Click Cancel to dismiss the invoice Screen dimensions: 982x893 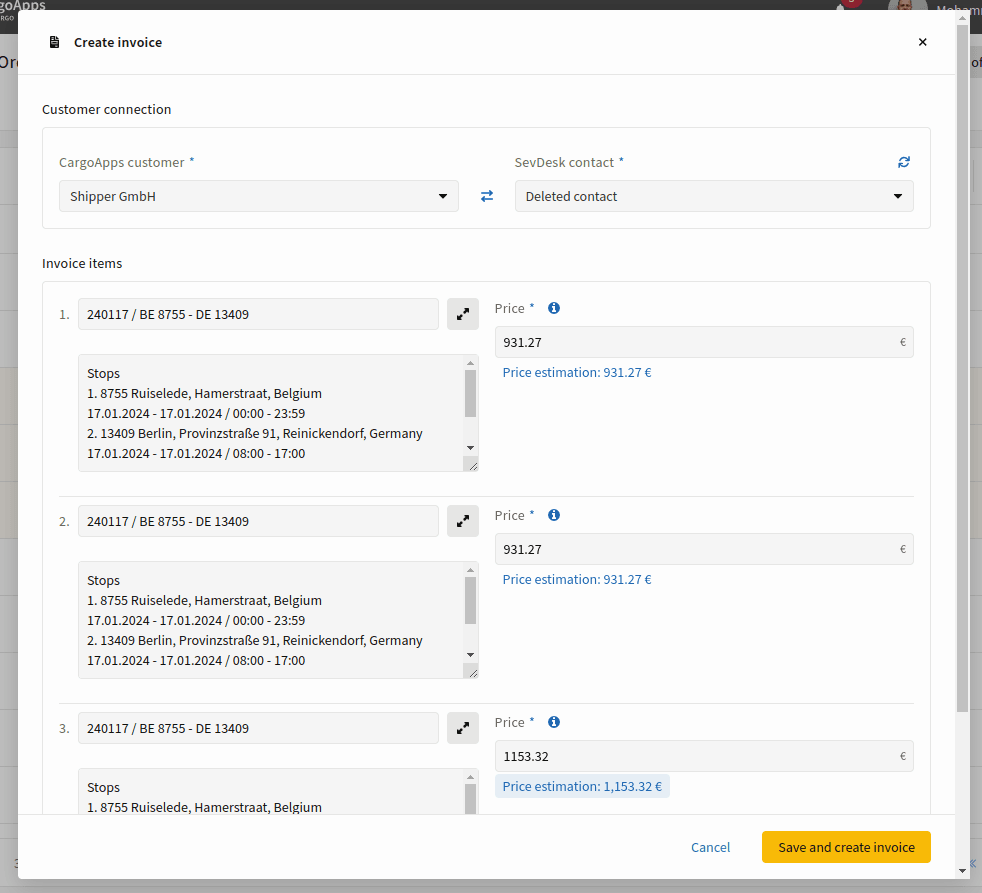click(710, 847)
